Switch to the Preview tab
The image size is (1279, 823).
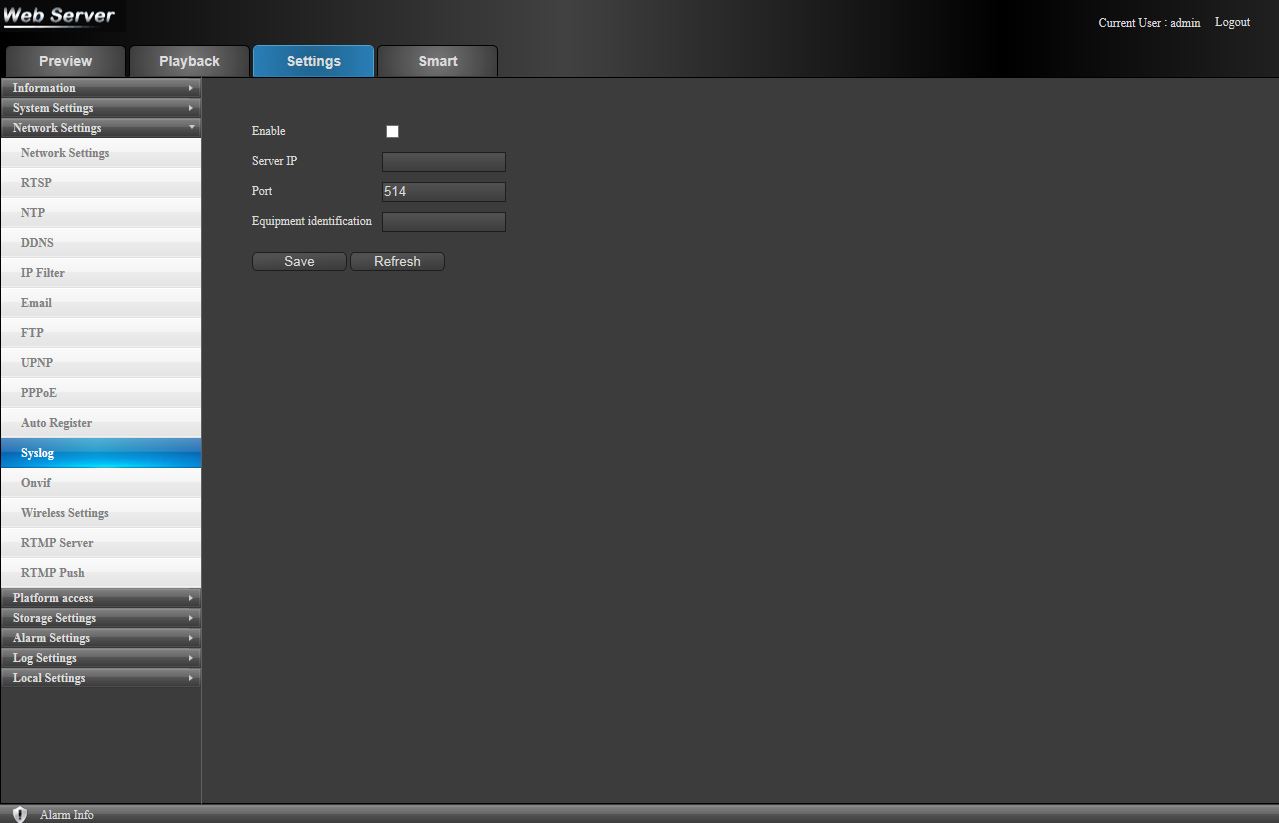(x=65, y=61)
